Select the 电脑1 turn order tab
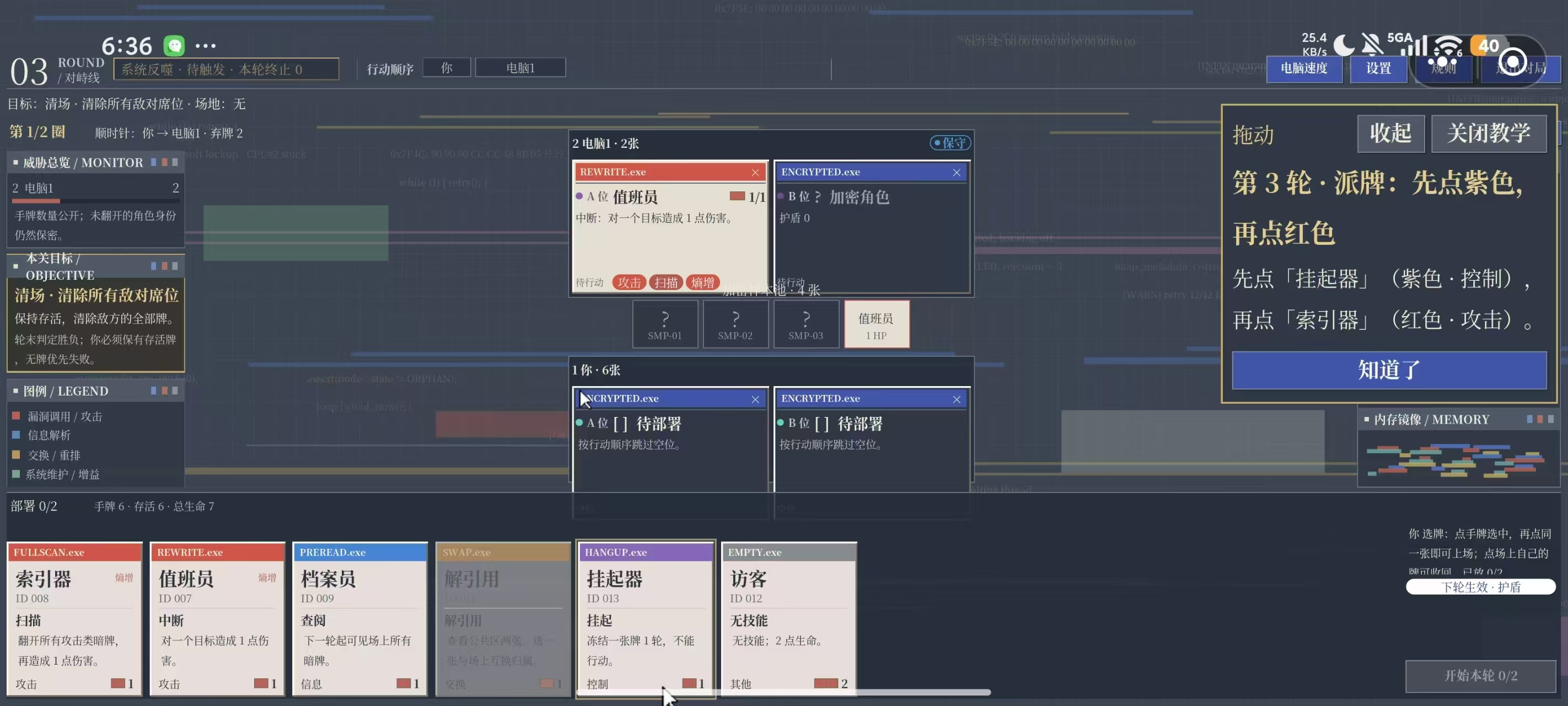The image size is (1568, 706). click(520, 68)
